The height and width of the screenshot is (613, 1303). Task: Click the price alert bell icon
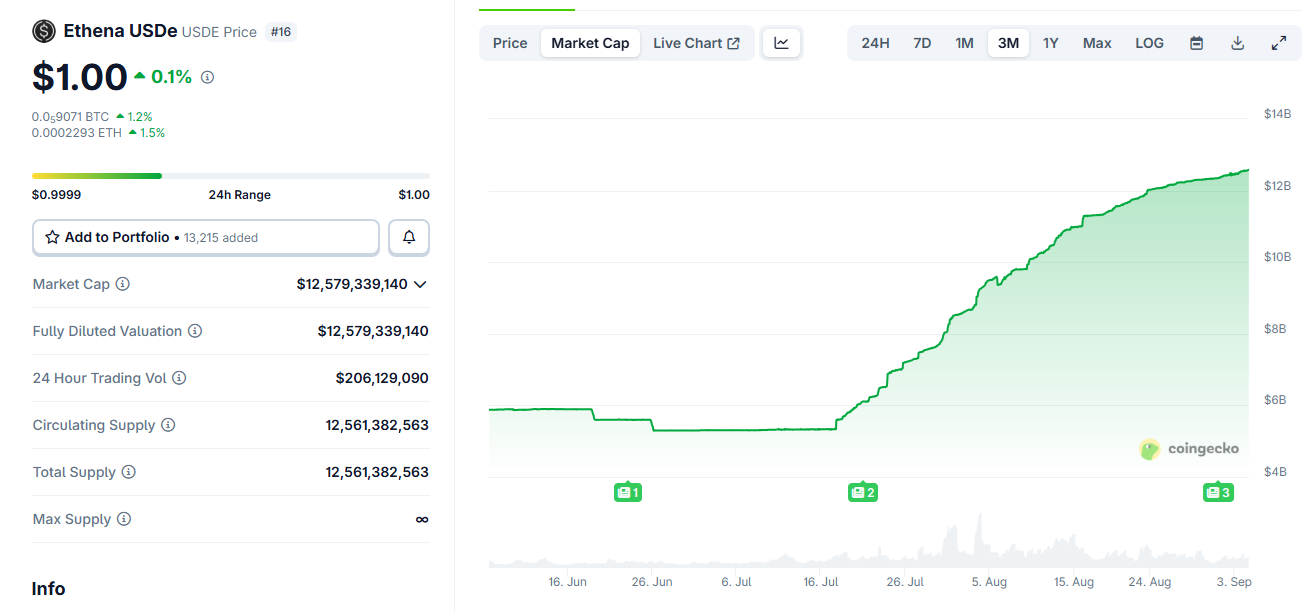409,237
